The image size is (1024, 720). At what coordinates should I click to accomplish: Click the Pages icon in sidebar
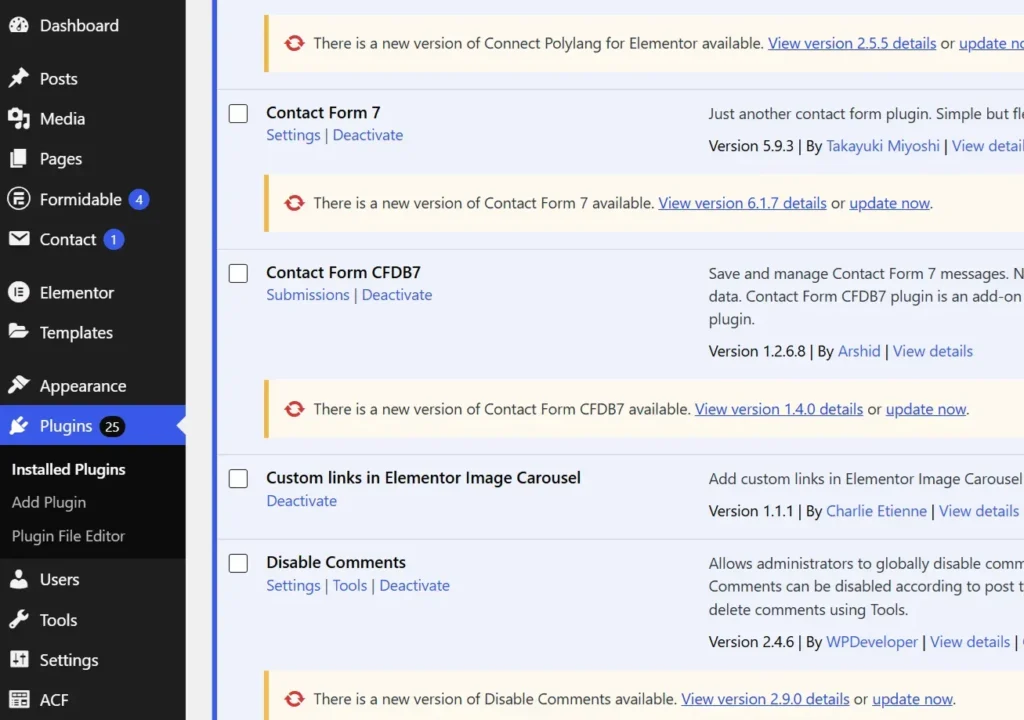pos(19,158)
